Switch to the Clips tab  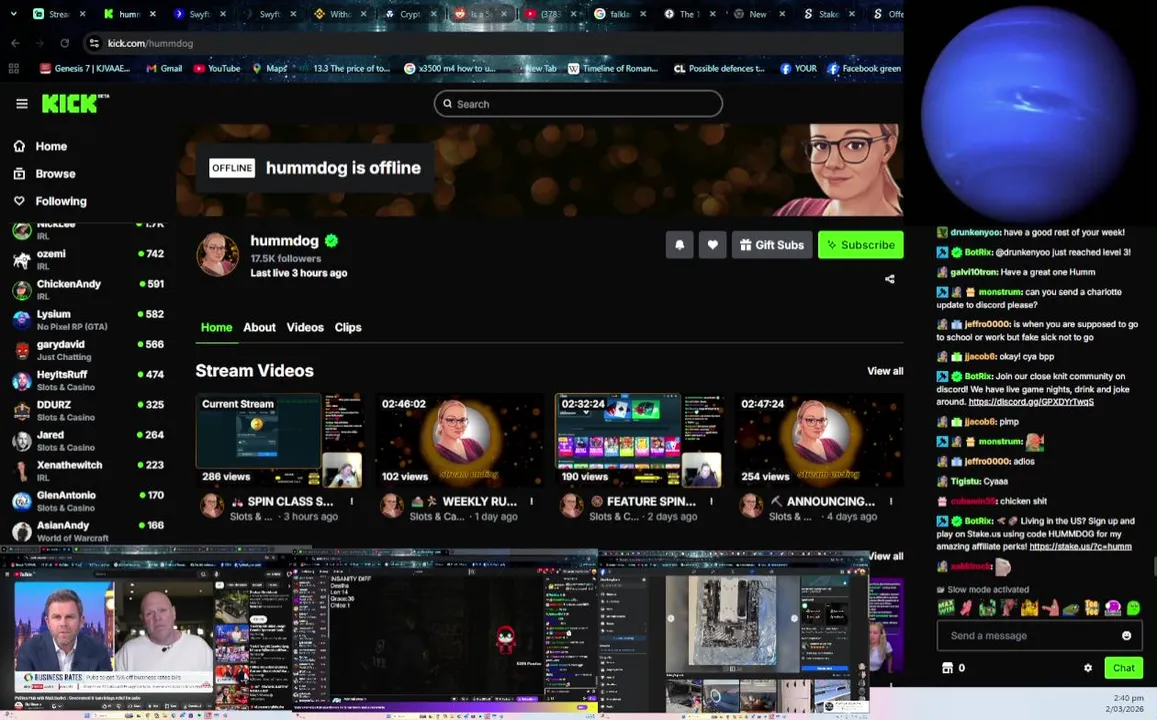point(348,328)
